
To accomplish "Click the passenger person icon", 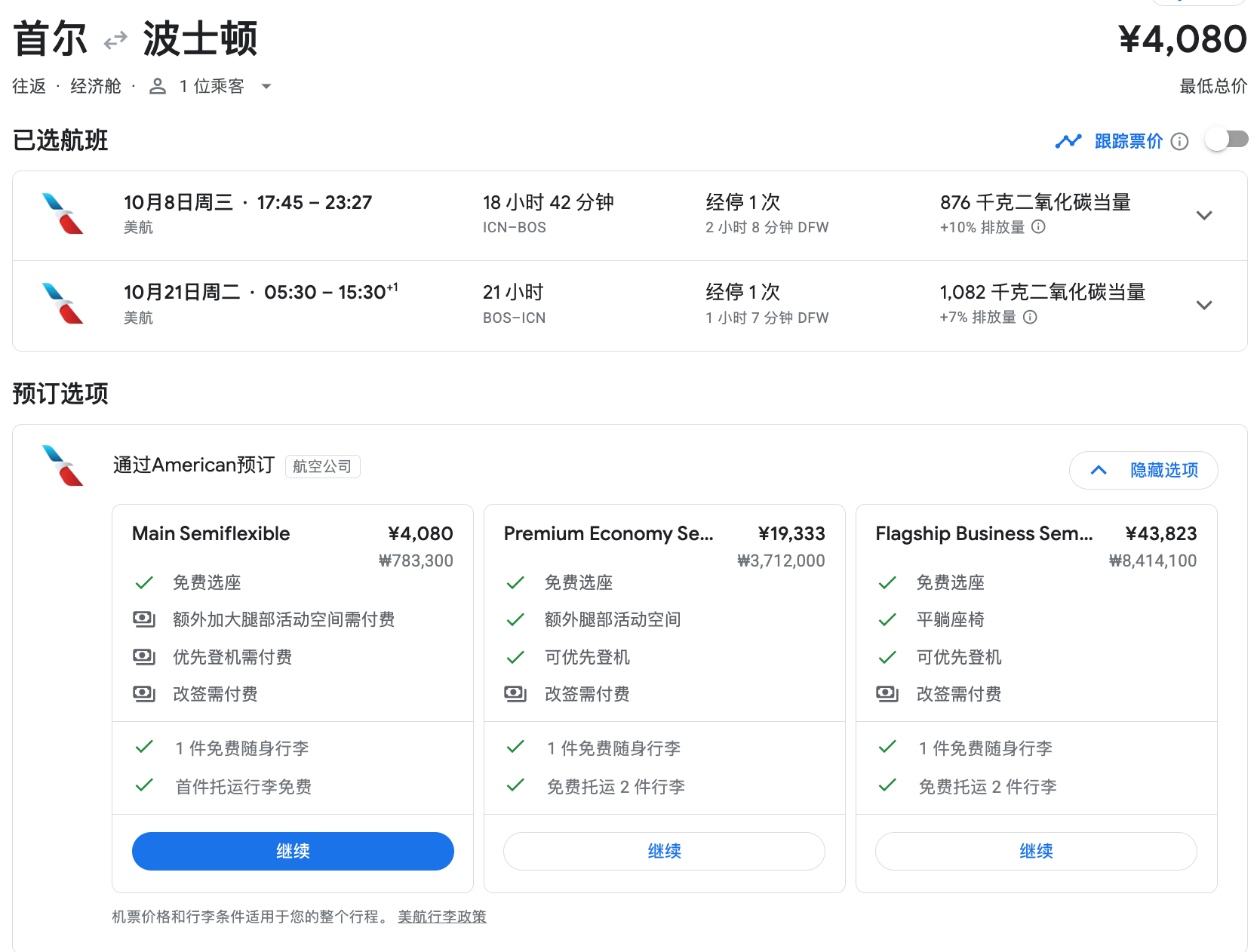I will 157,87.
